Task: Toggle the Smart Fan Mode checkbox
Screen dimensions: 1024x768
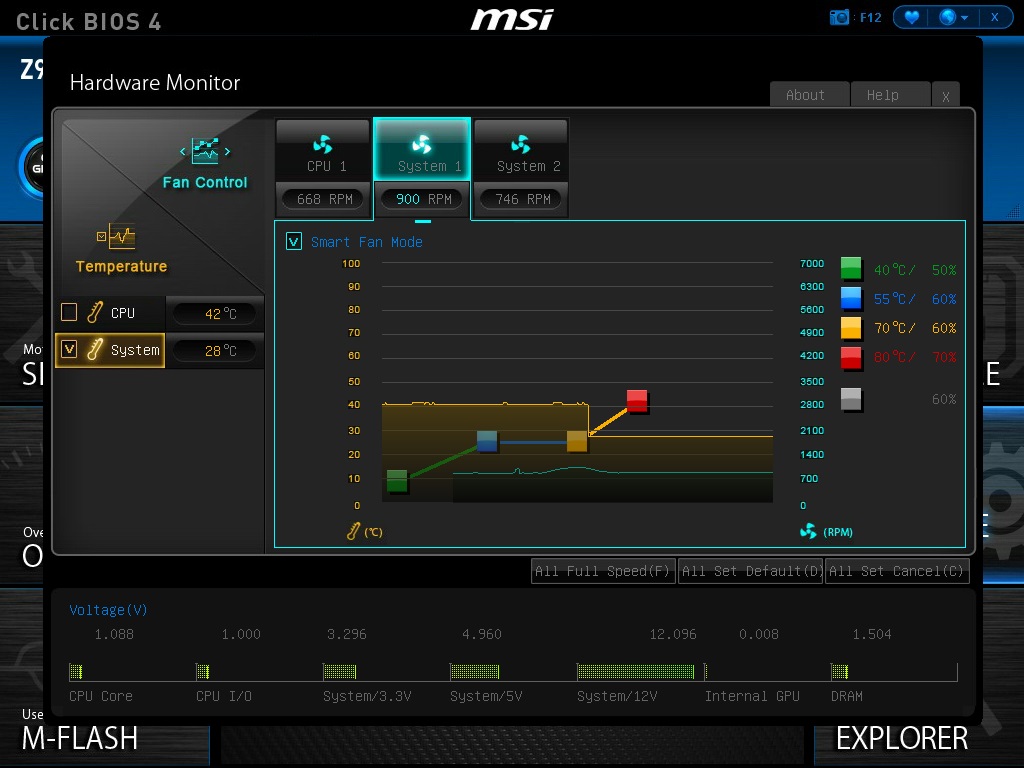Action: pos(294,242)
